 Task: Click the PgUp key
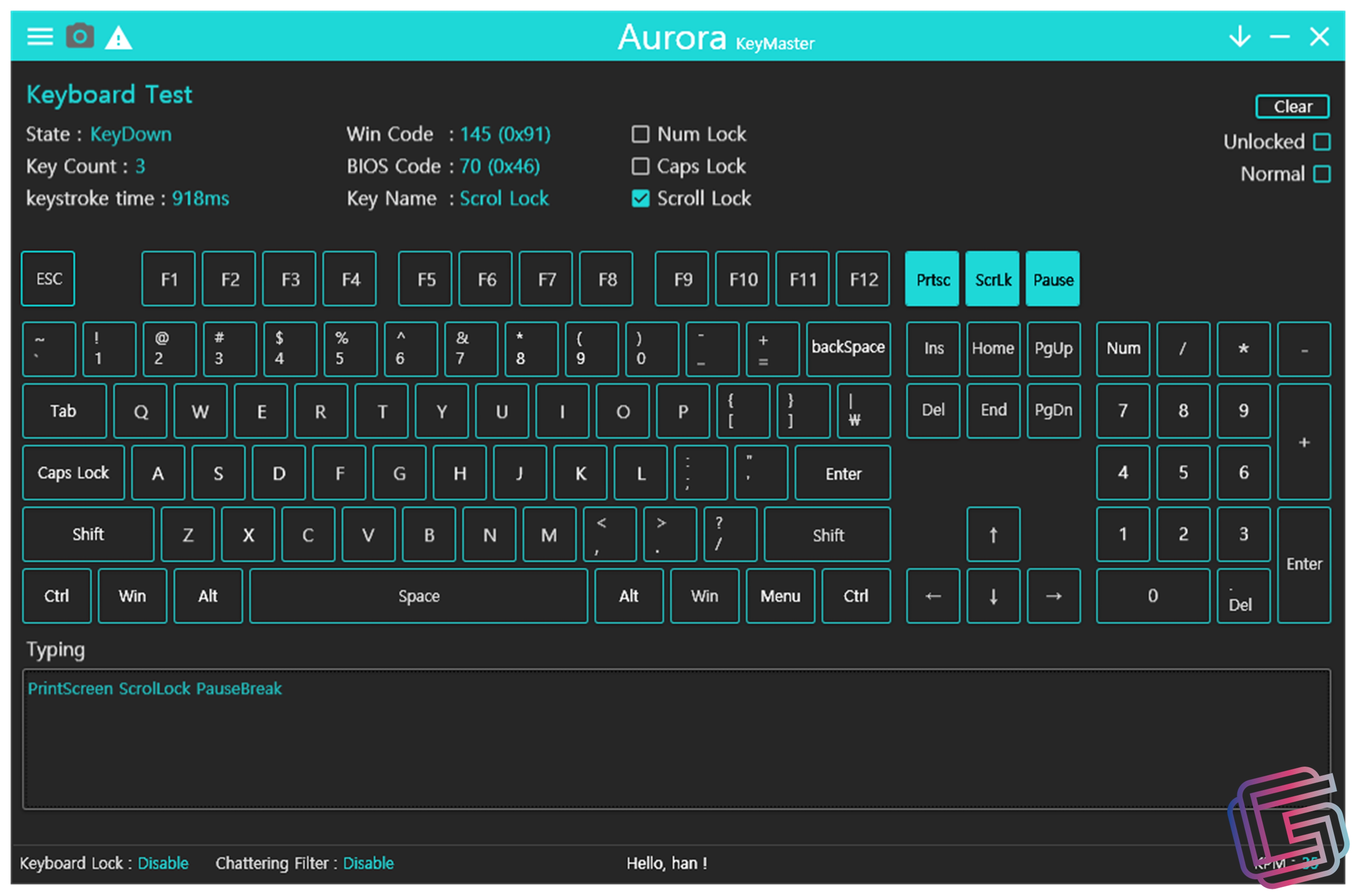point(1053,349)
